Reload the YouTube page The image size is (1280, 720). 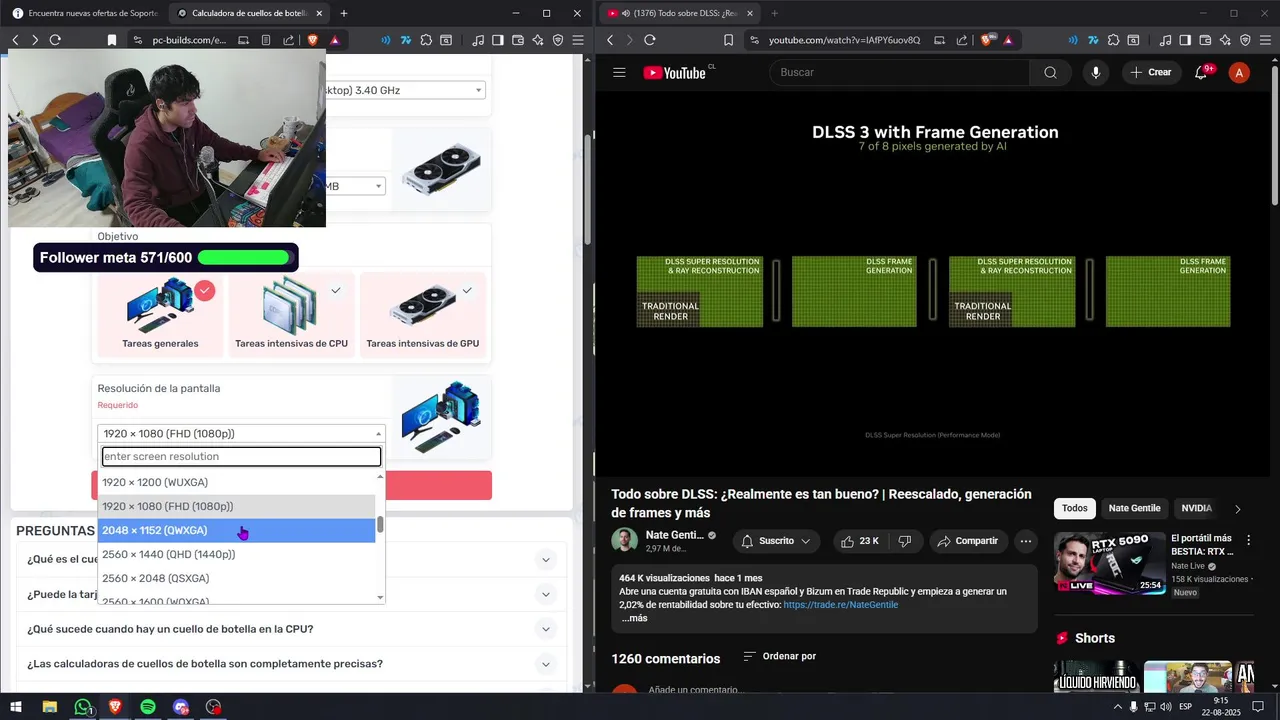pyautogui.click(x=650, y=40)
